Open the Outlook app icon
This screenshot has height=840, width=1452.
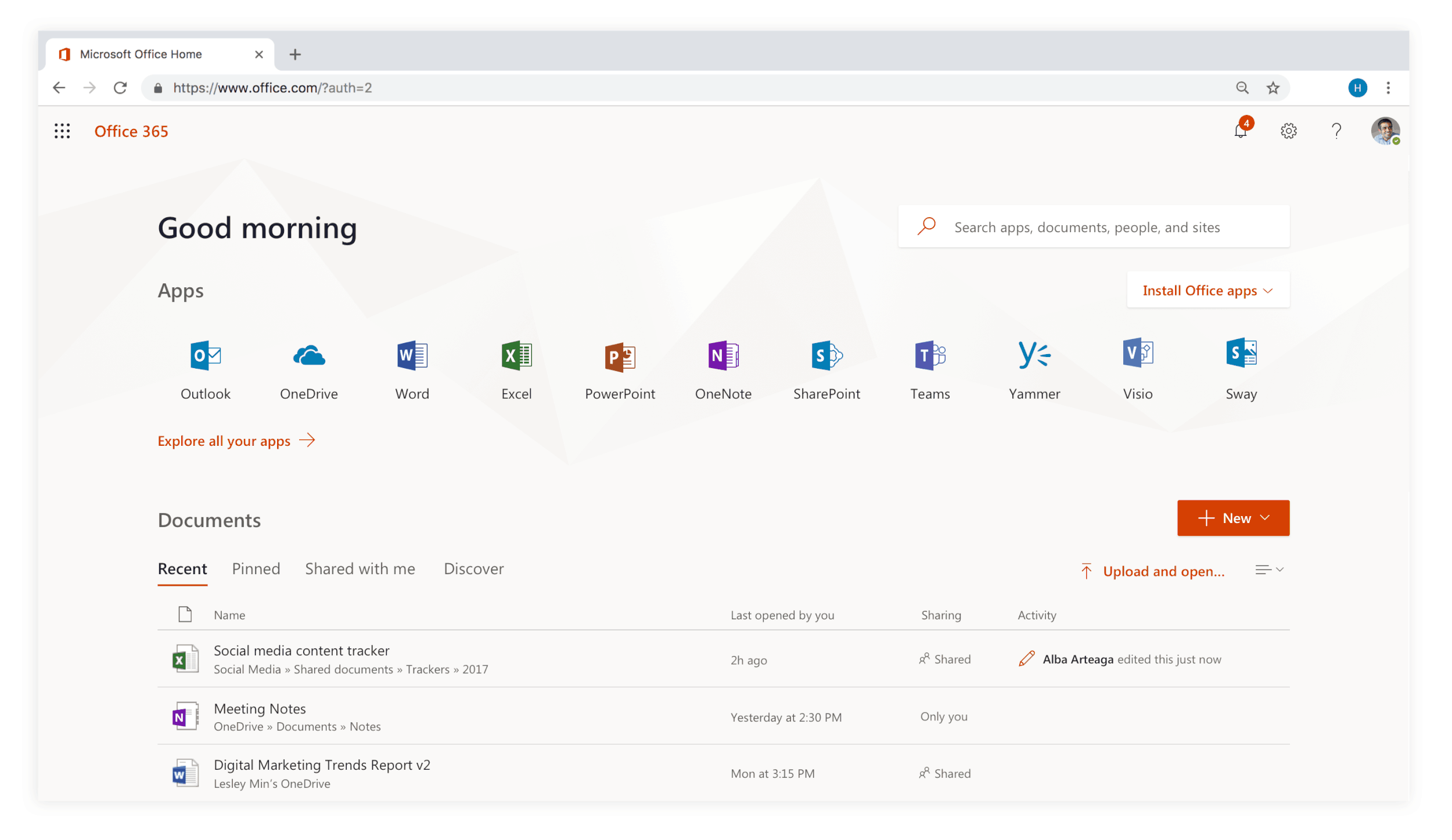point(206,355)
